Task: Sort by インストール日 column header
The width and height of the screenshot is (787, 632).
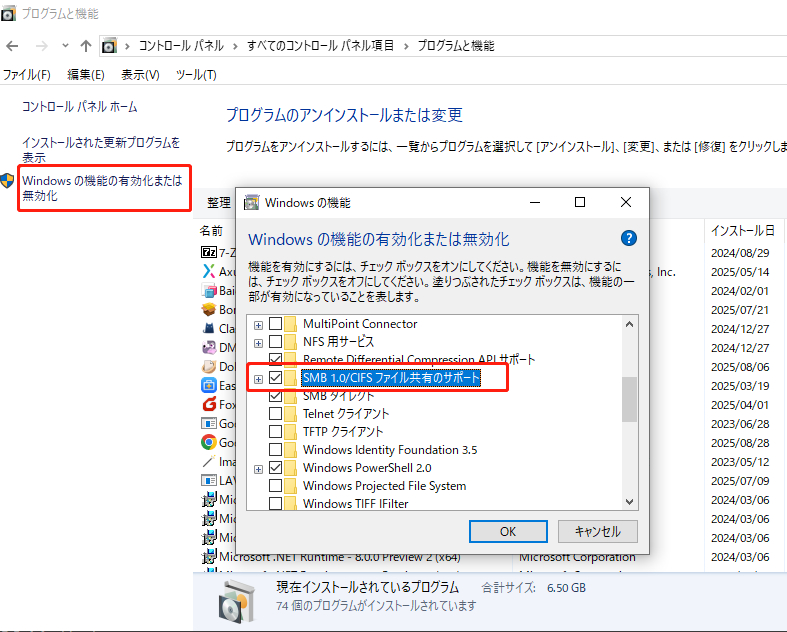Action: 742,230
